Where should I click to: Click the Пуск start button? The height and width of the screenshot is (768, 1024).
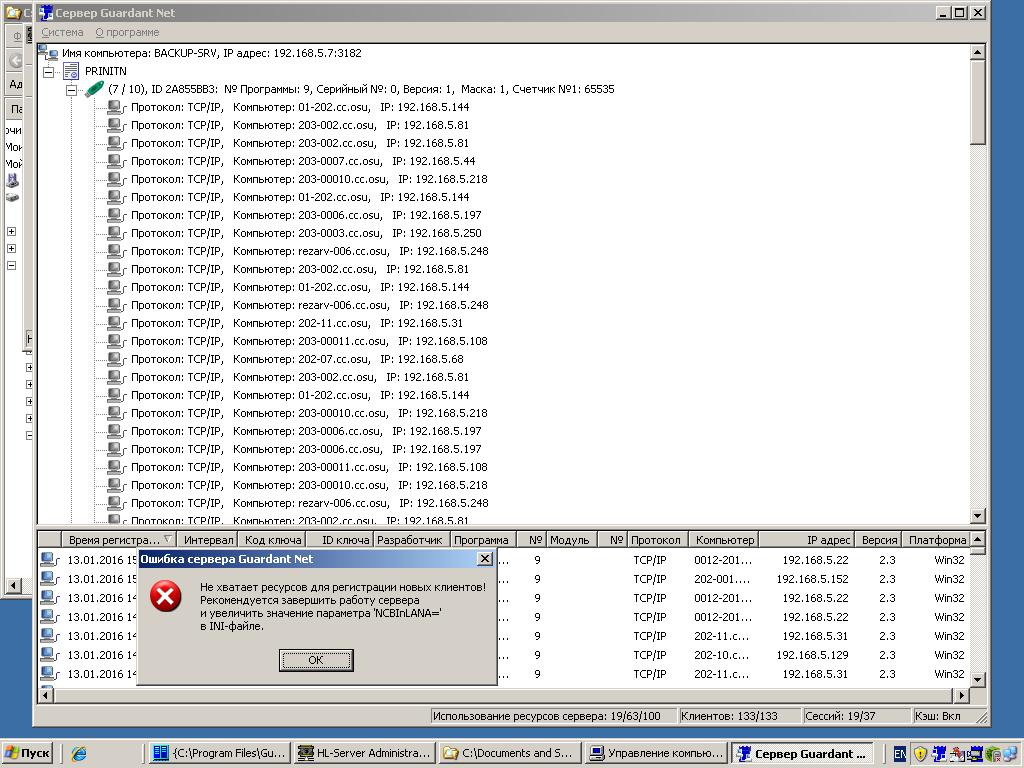pyautogui.click(x=28, y=754)
